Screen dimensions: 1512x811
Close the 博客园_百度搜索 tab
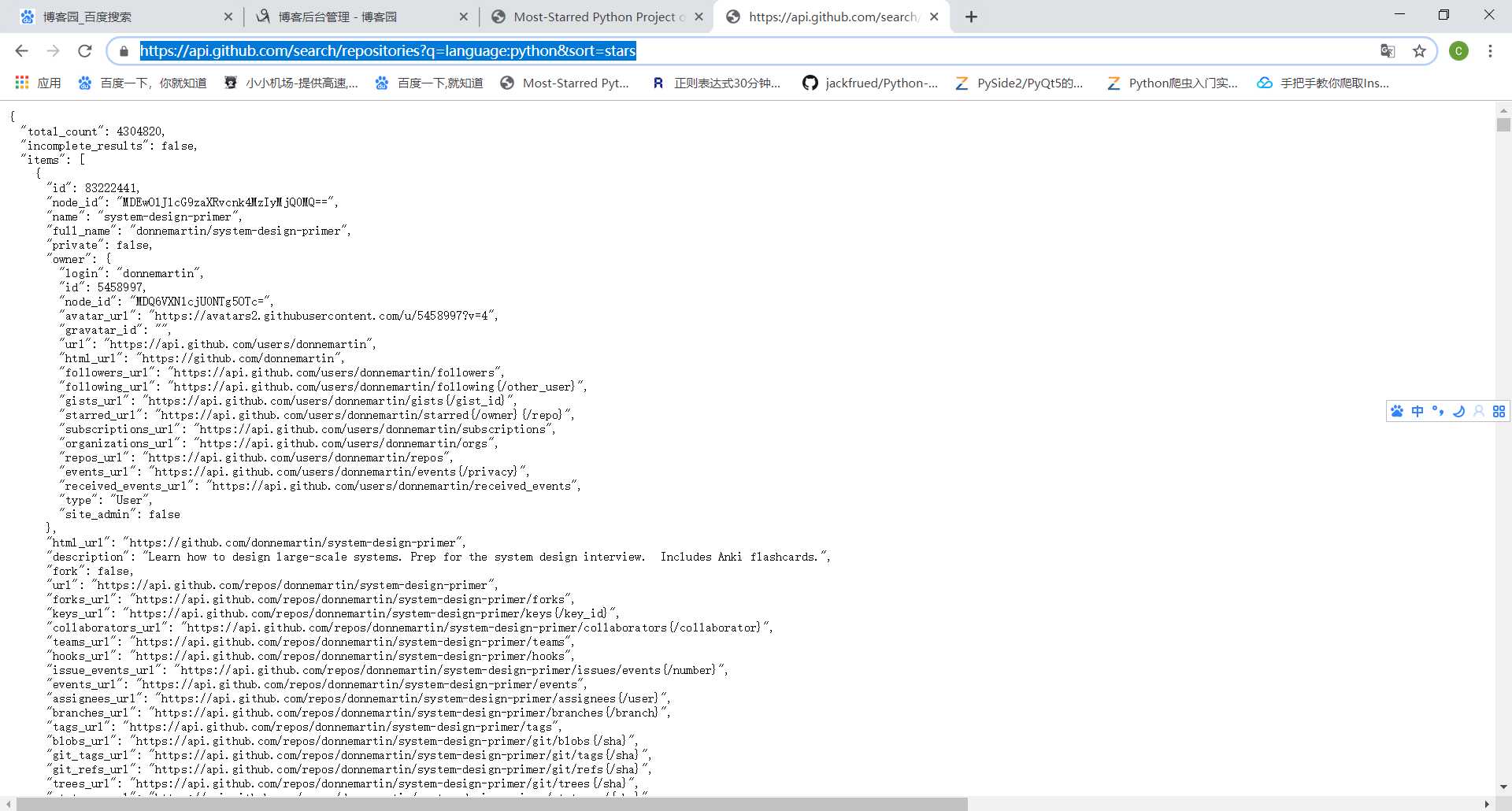(x=228, y=17)
